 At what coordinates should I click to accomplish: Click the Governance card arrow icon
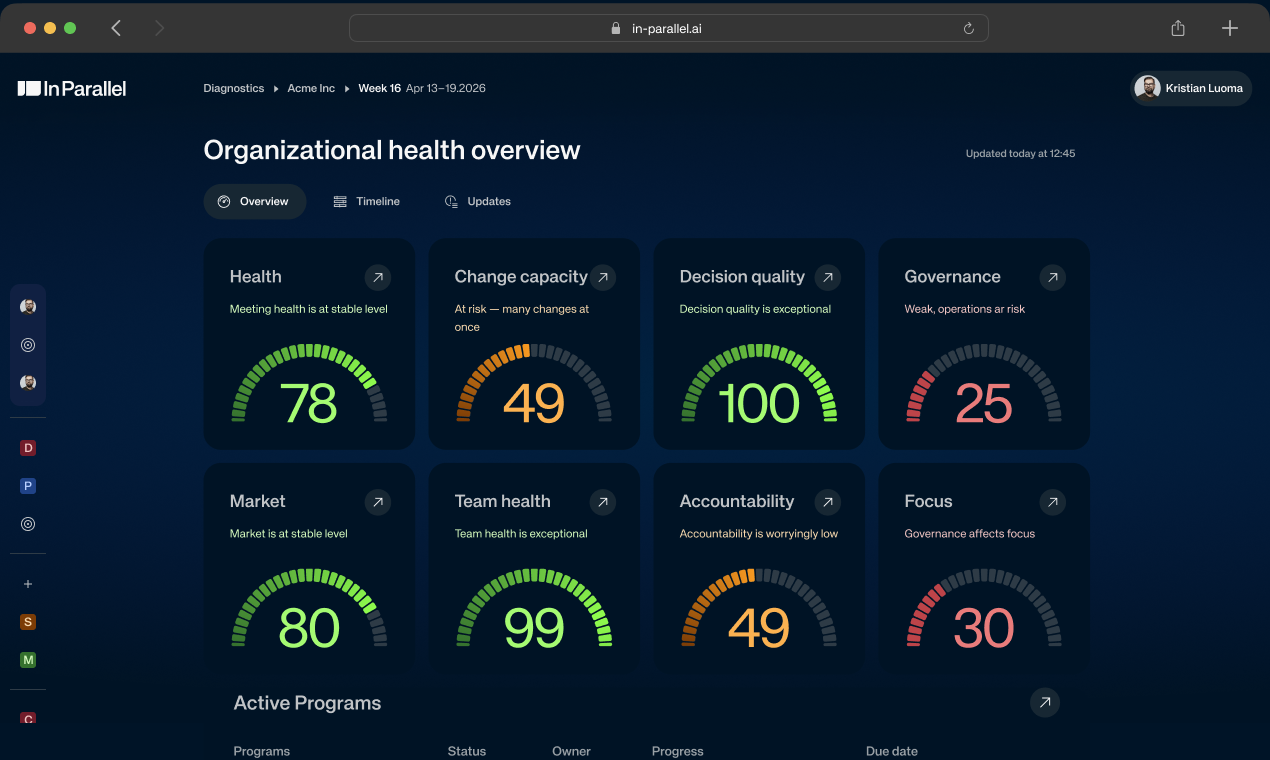pyautogui.click(x=1052, y=277)
